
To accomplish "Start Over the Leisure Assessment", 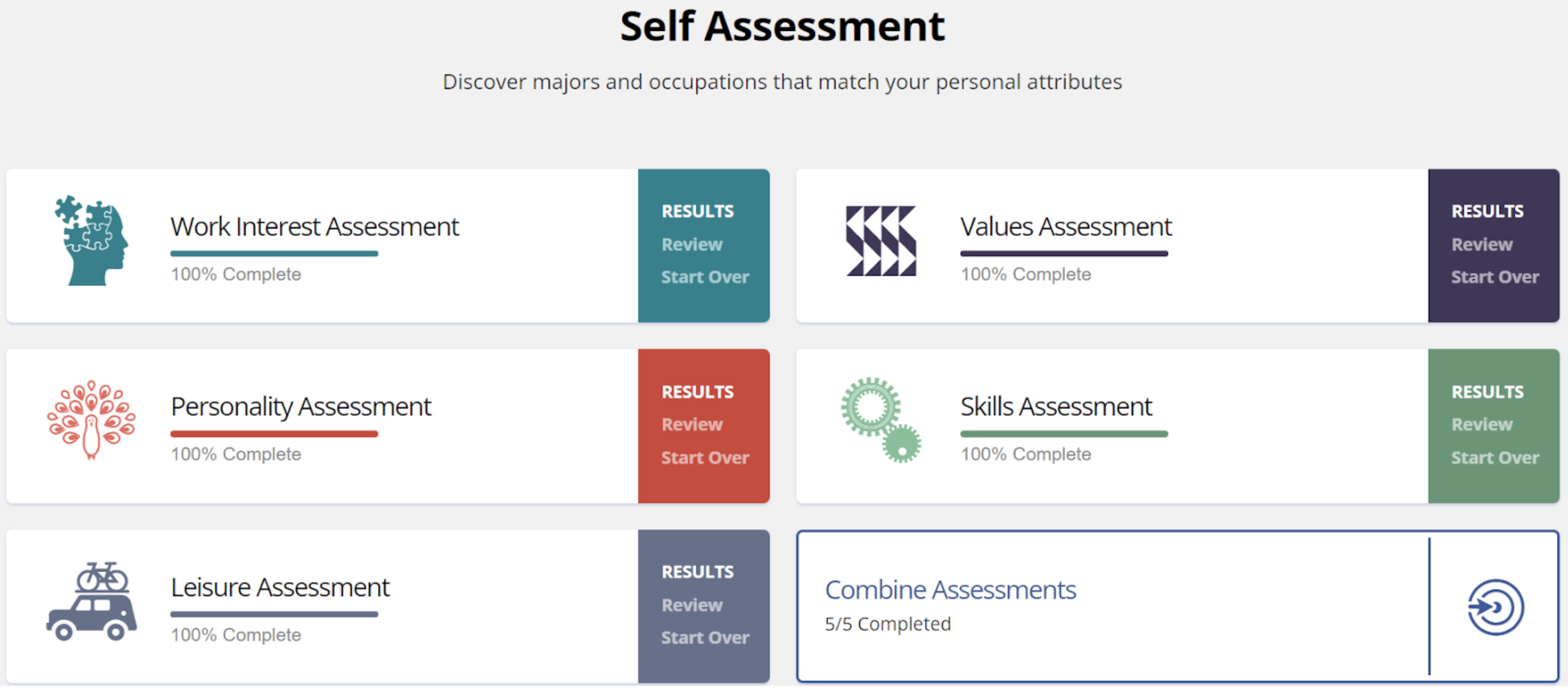I will point(705,638).
